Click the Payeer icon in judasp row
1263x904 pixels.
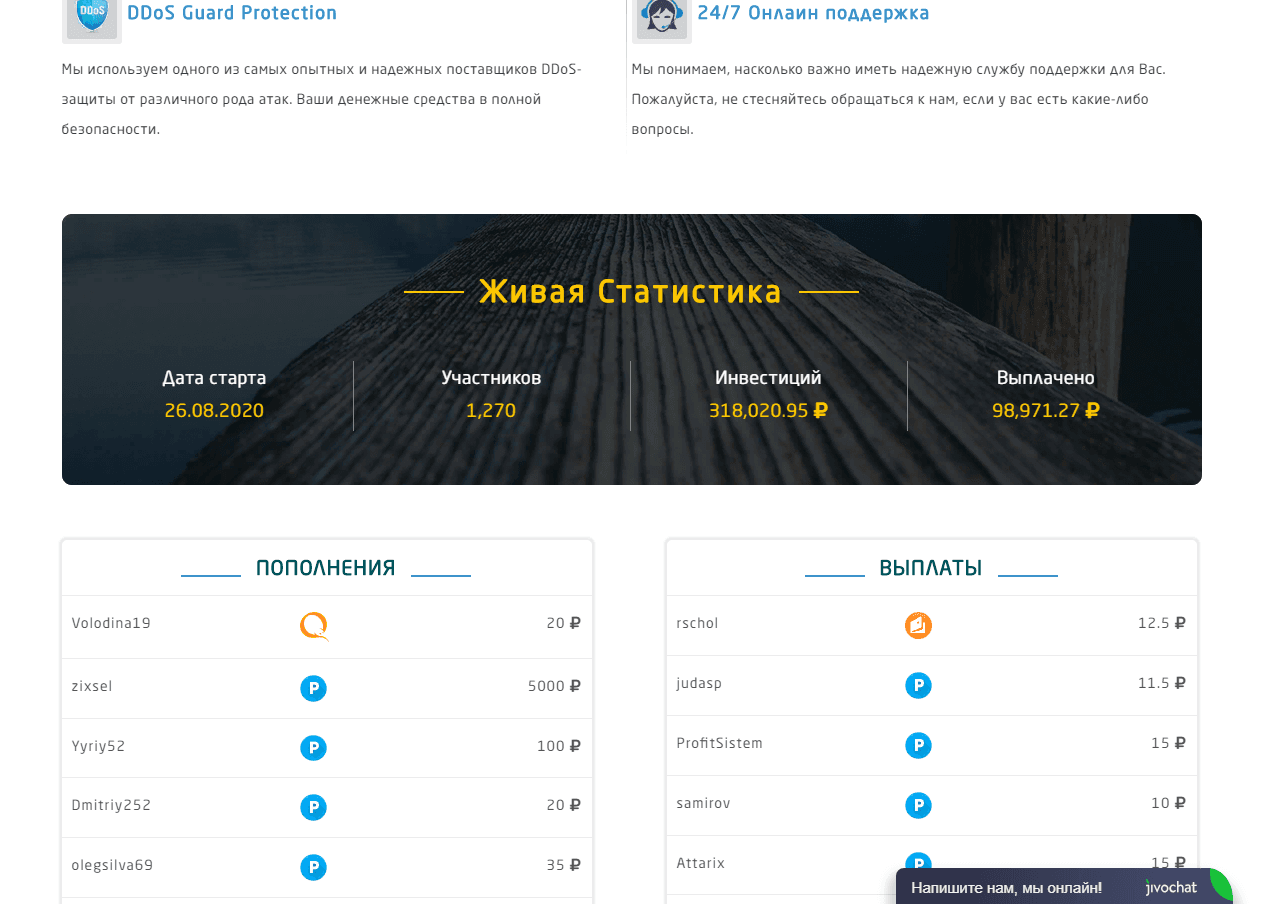coord(918,685)
